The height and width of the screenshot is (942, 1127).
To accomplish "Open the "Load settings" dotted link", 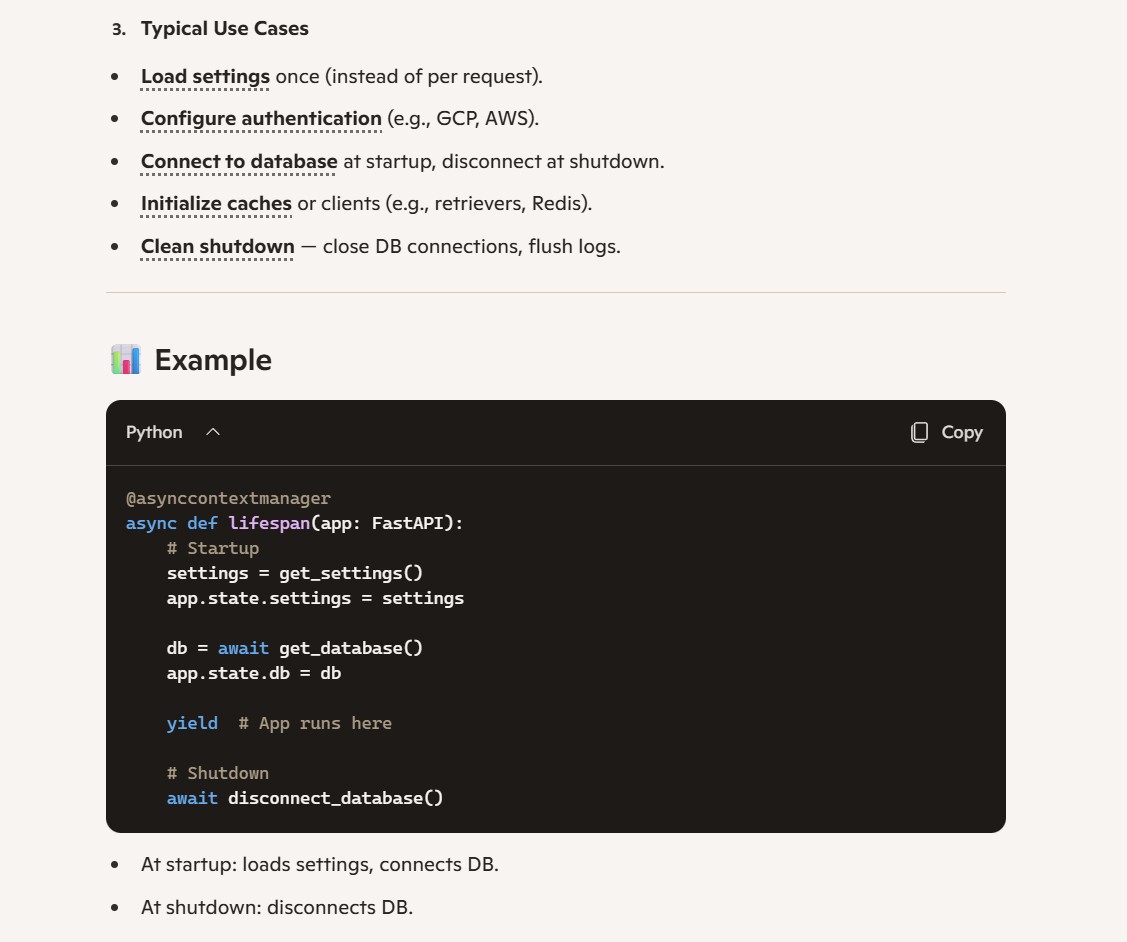I will pyautogui.click(x=206, y=77).
